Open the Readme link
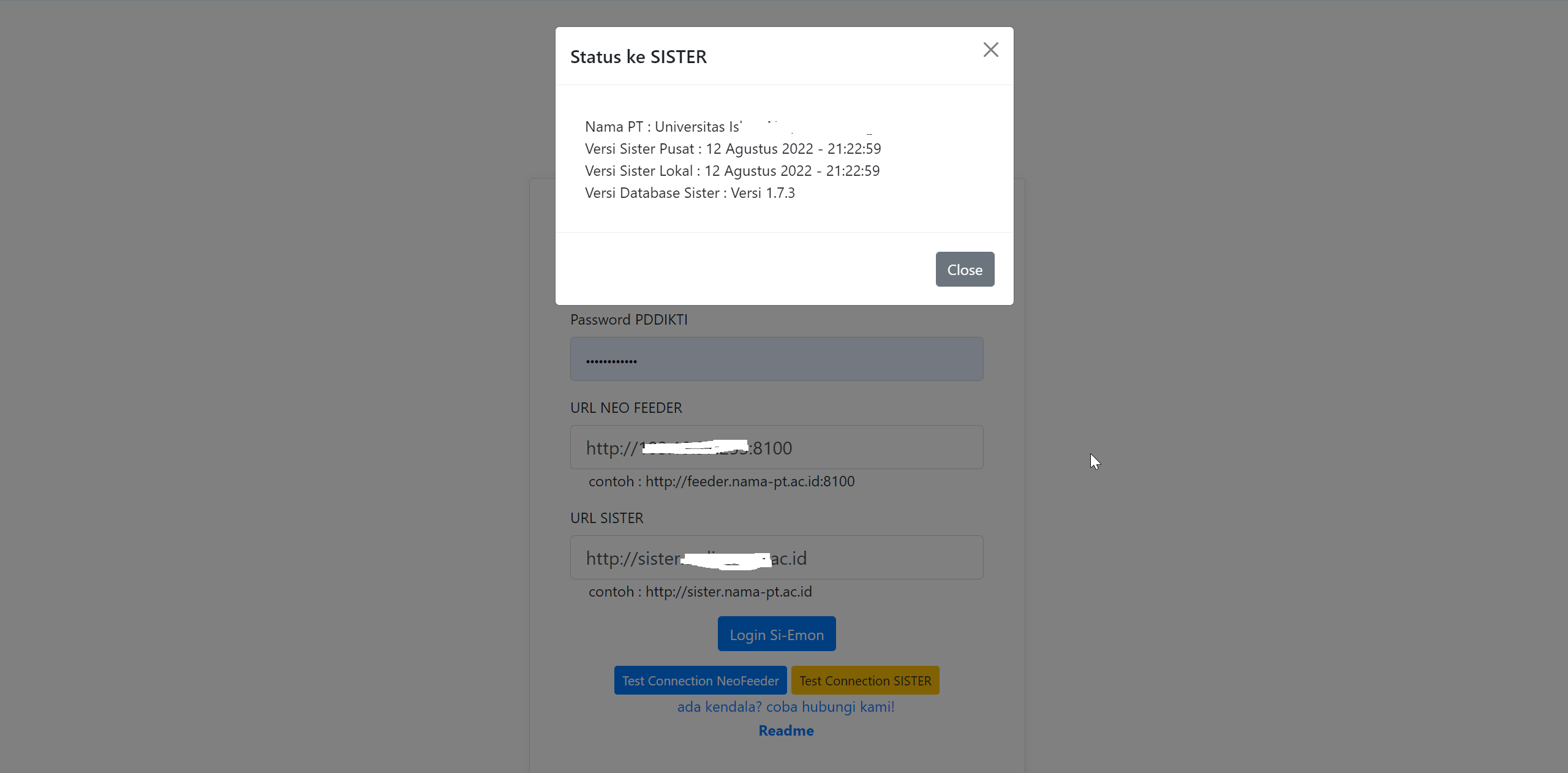The image size is (1568, 773). point(785,731)
